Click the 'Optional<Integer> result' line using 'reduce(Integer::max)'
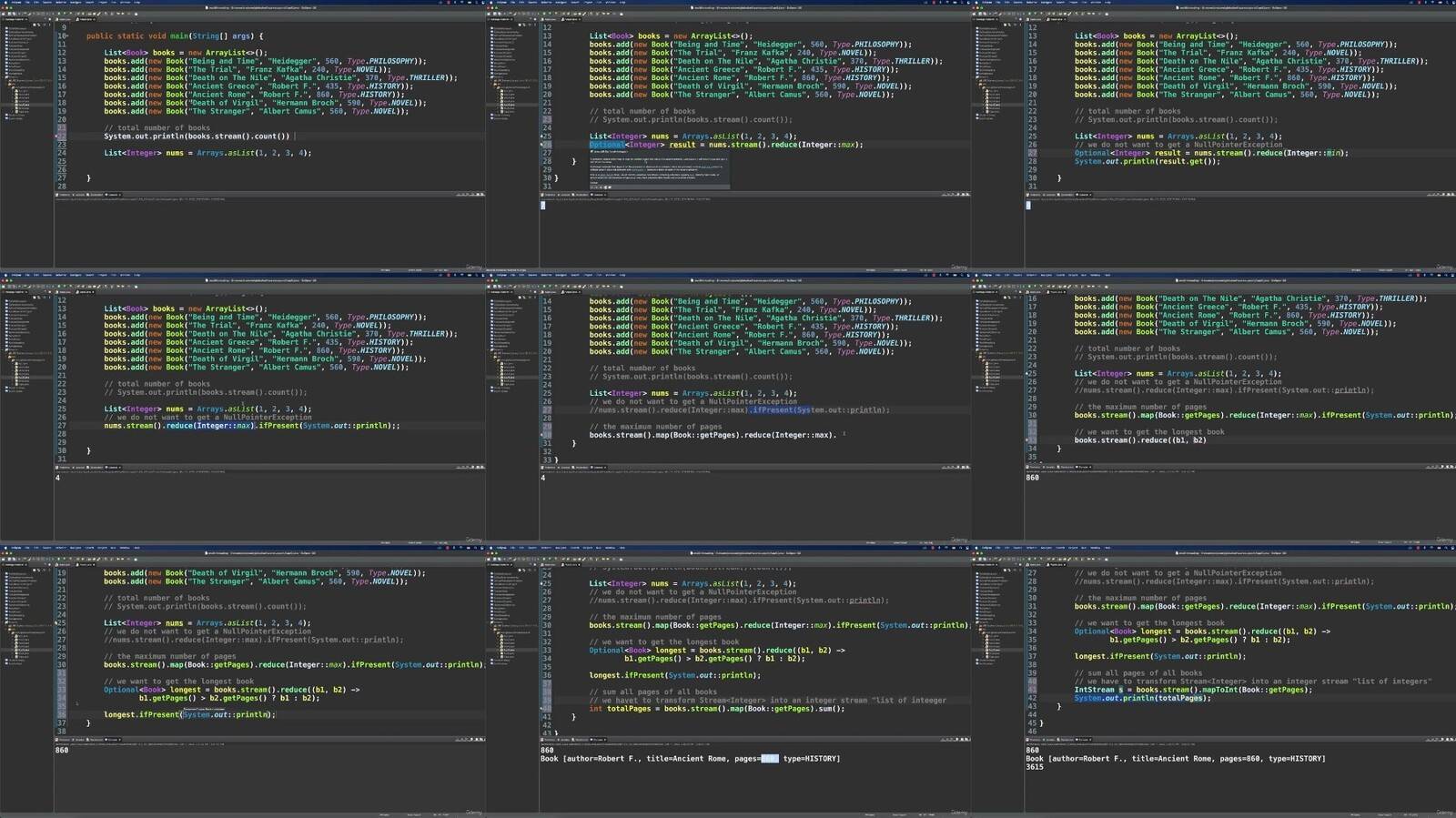Image resolution: width=1456 pixels, height=818 pixels. [726, 145]
